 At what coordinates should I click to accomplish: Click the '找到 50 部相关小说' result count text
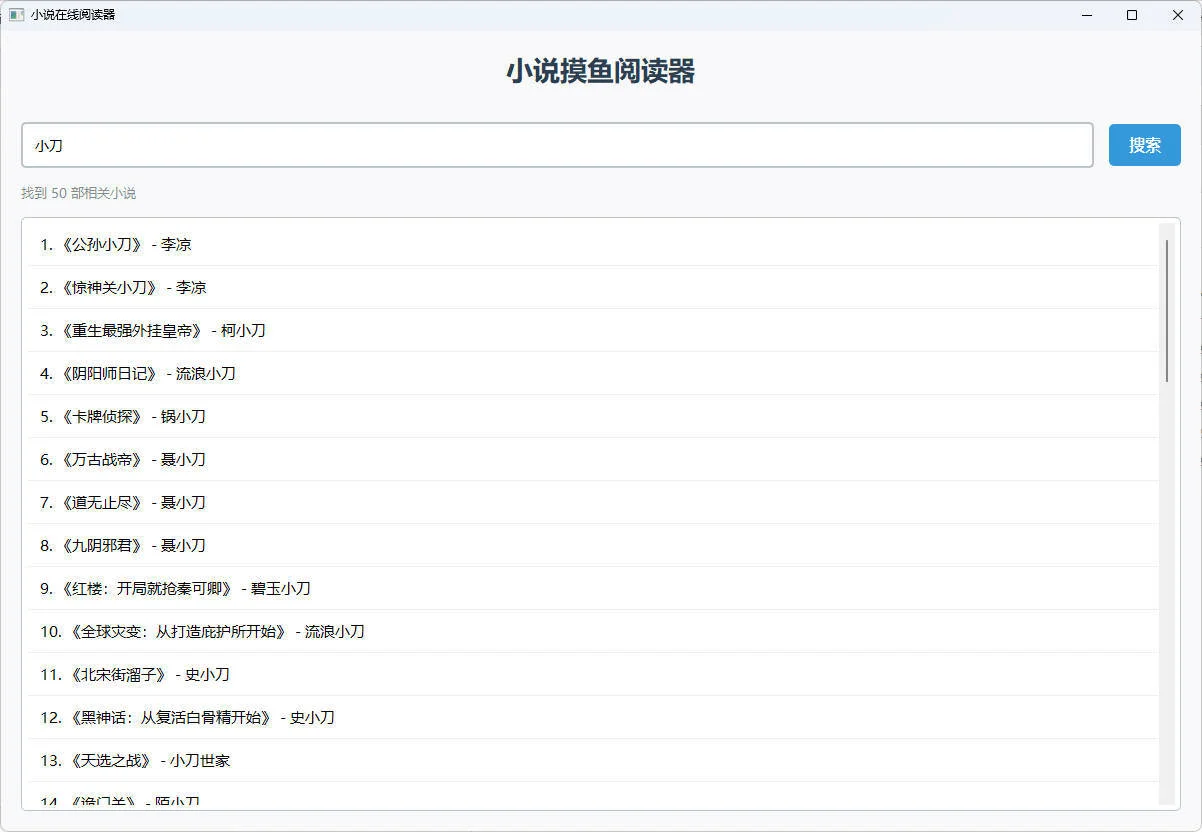click(78, 193)
